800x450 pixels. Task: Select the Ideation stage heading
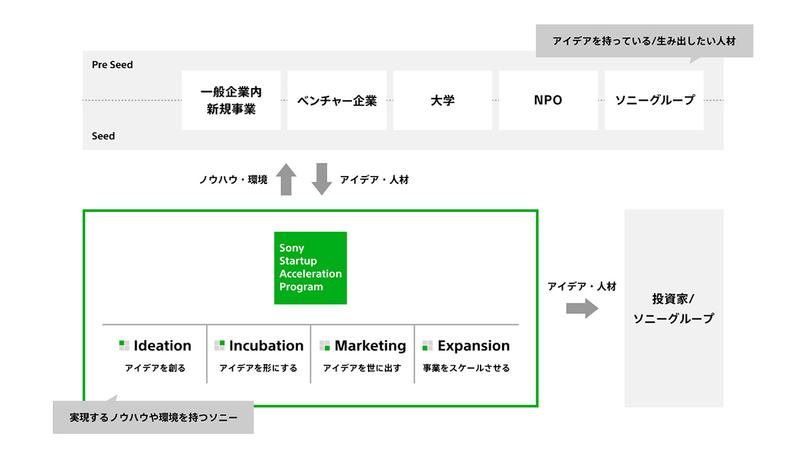click(x=162, y=346)
